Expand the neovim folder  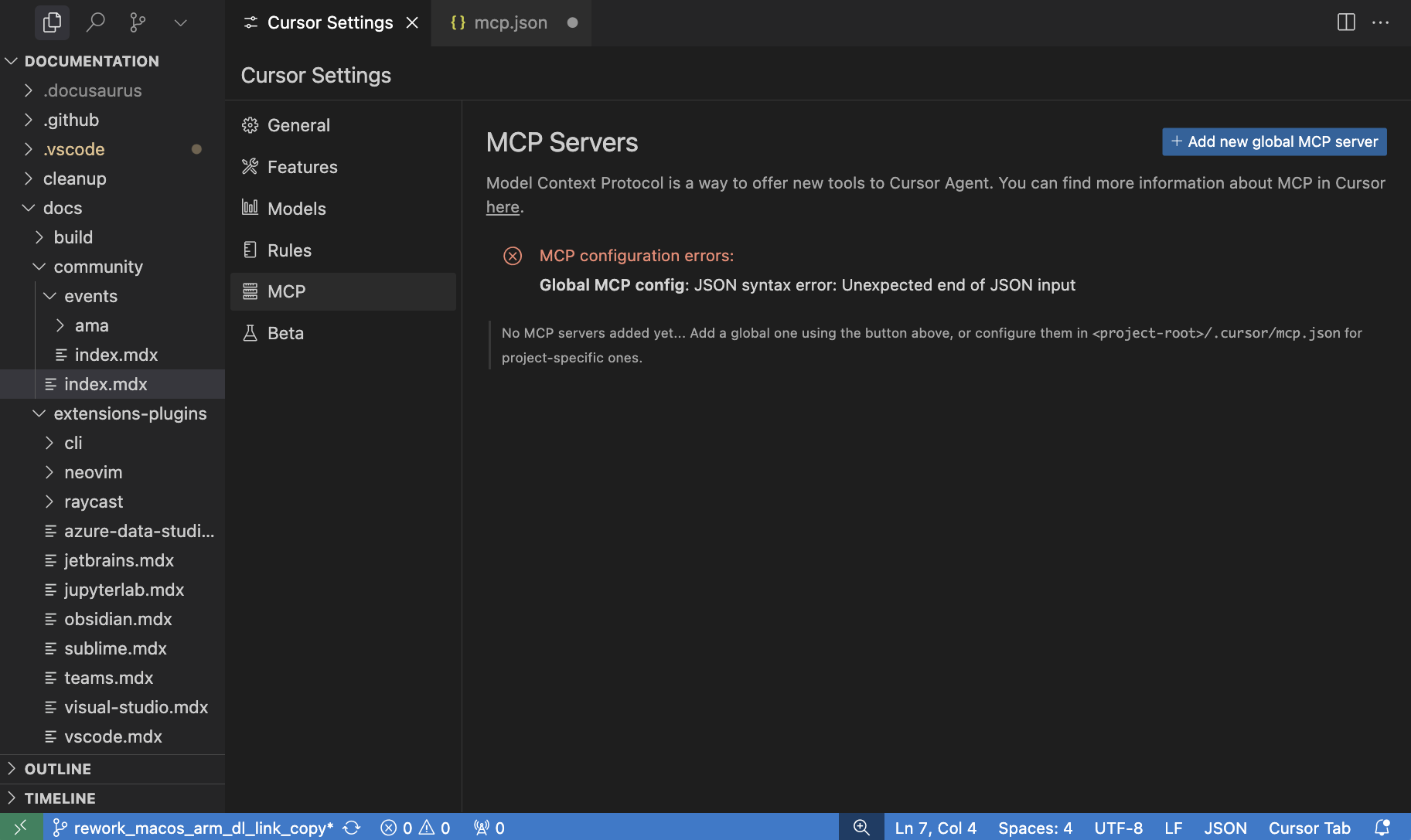coord(113,472)
